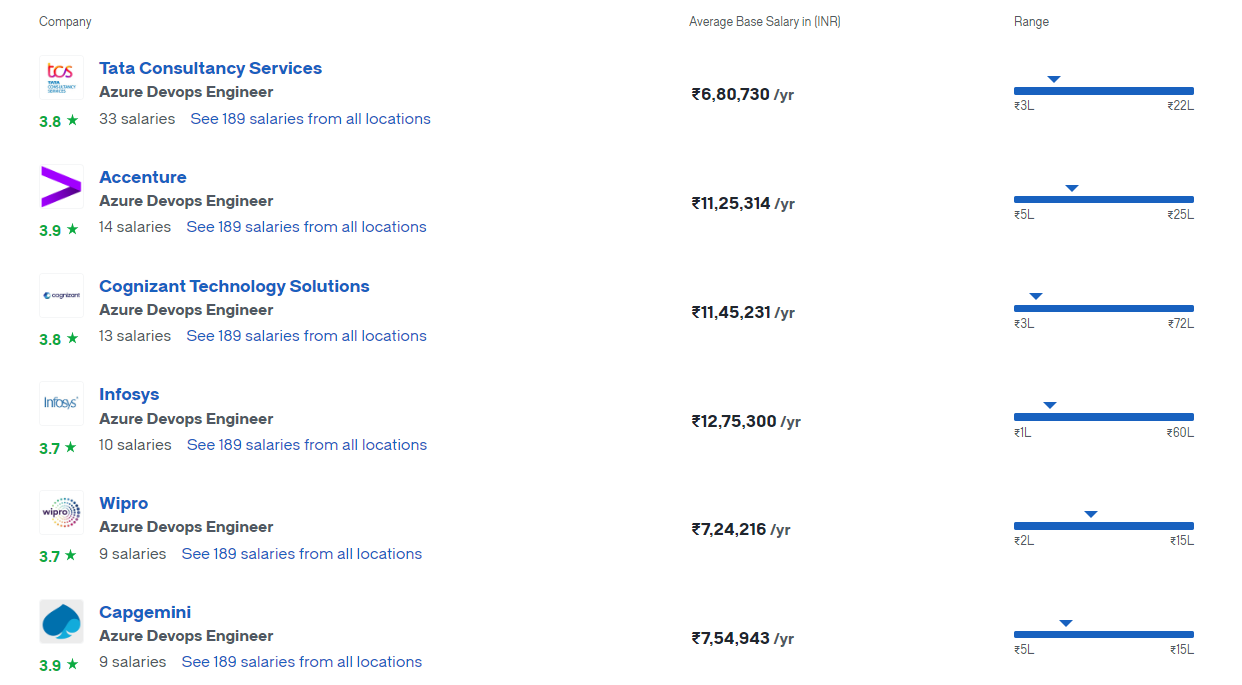Click the Capgemini spade logo

click(x=61, y=622)
